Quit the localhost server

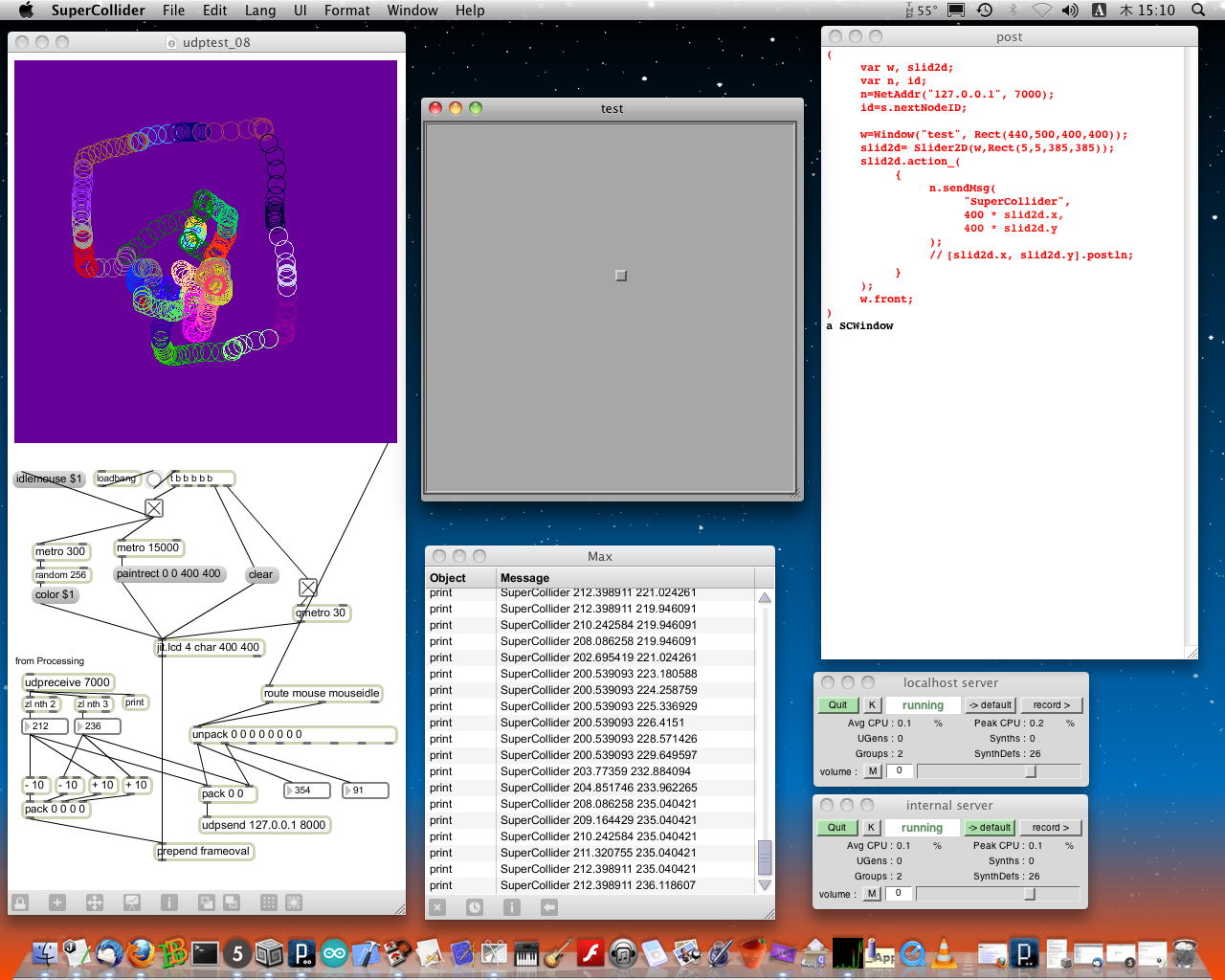(837, 705)
